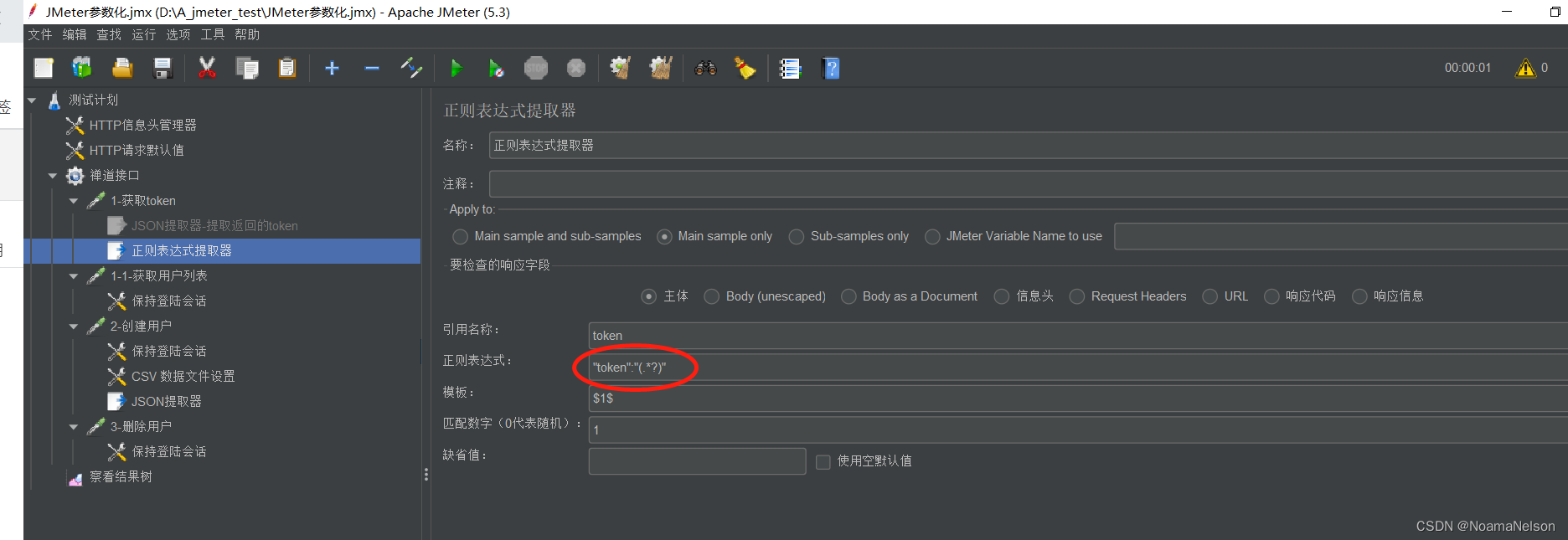The height and width of the screenshot is (540, 1568).
Task: Collapse the 禅道接口 tree node
Action: tap(53, 176)
